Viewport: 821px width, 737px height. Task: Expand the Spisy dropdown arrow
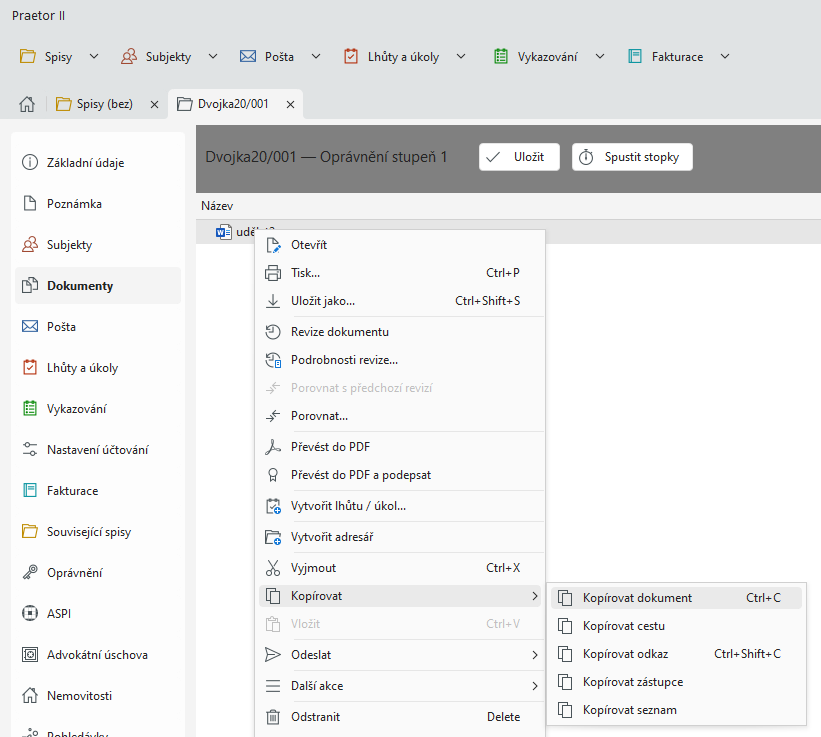pyautogui.click(x=94, y=56)
